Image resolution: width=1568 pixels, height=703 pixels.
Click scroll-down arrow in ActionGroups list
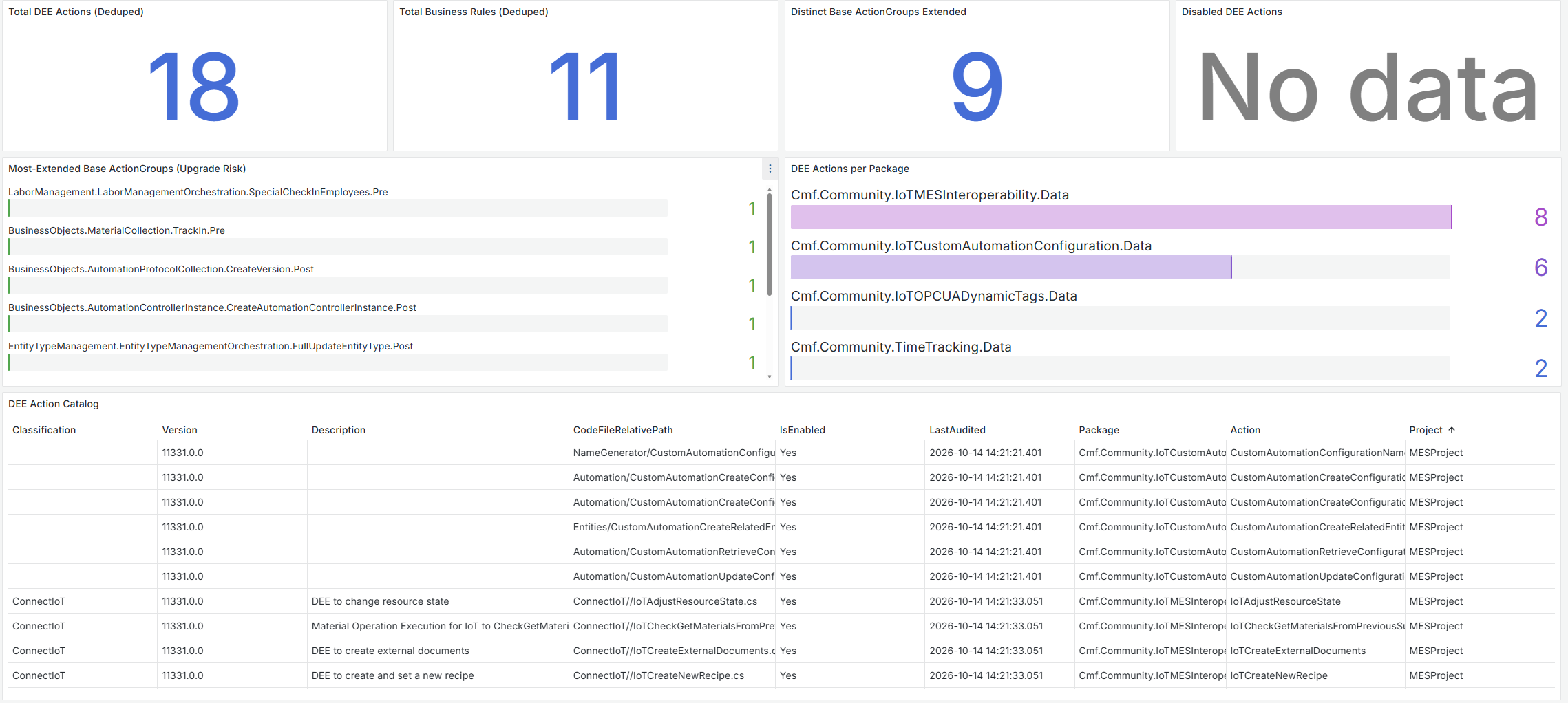tap(770, 376)
